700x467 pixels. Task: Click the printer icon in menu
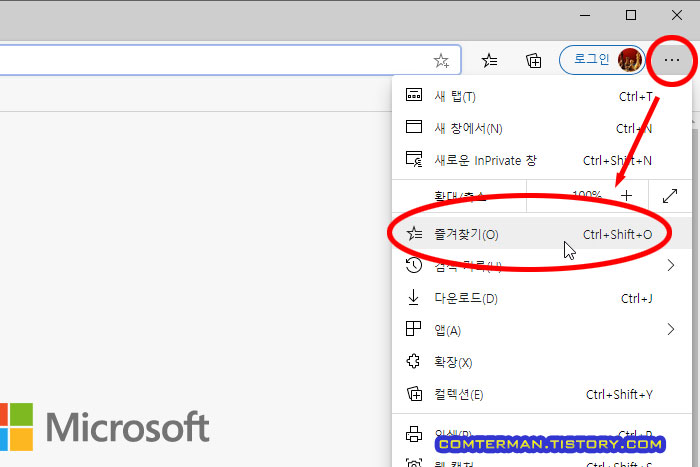coord(414,434)
